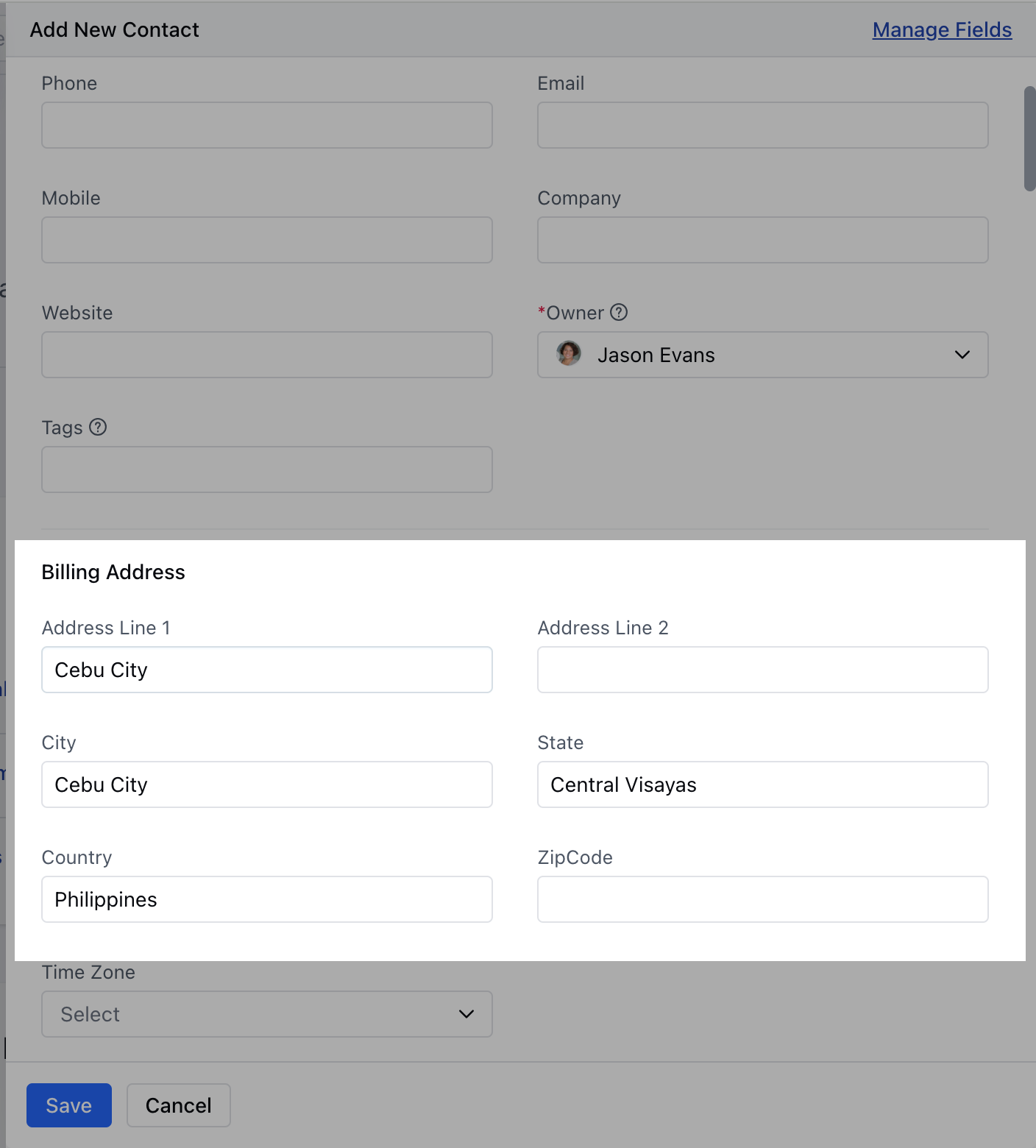Click into the Email text box
Screen dimensions: 1036x1148
[763, 125]
